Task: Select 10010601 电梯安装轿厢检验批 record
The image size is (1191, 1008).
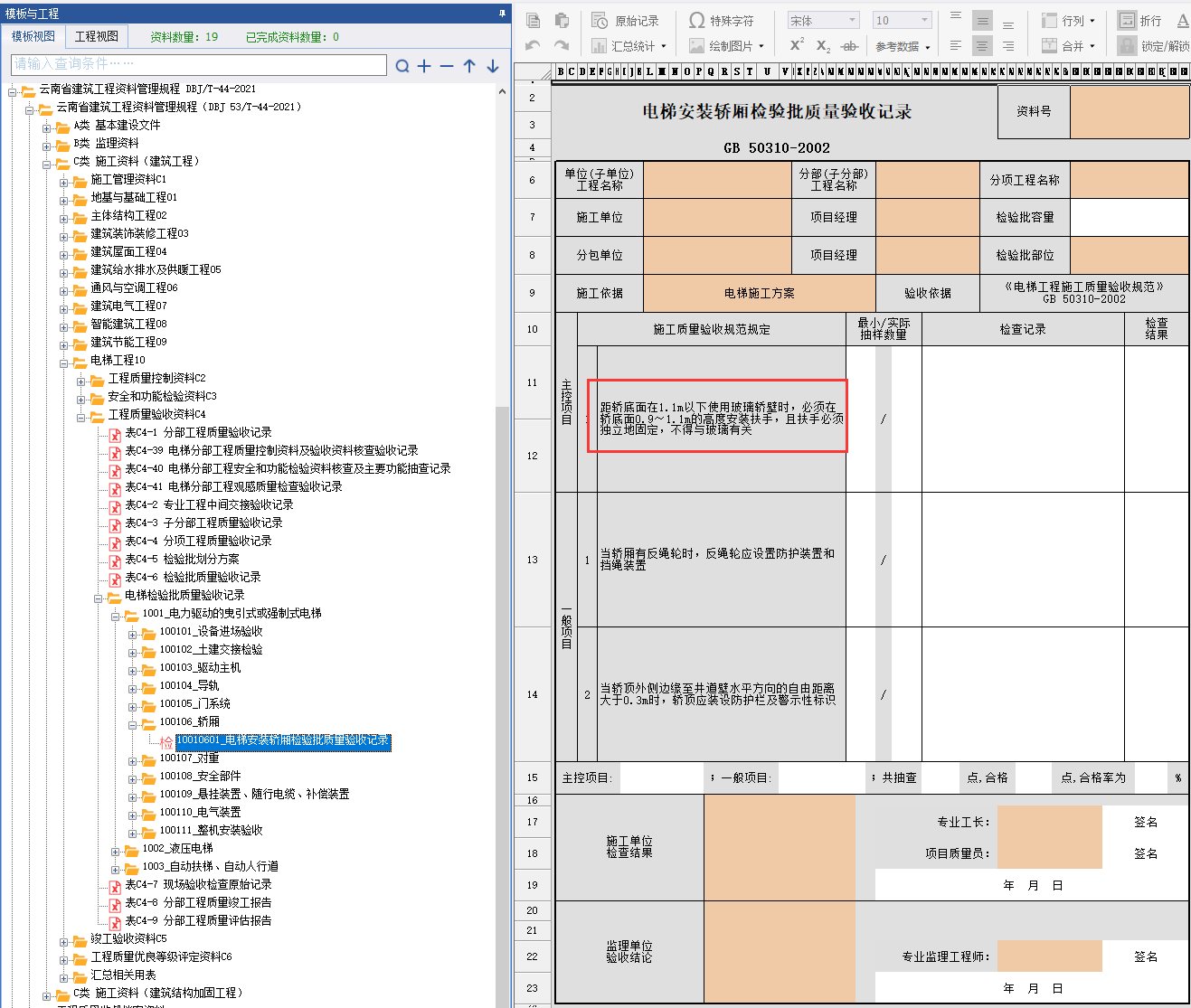Action: 283,740
